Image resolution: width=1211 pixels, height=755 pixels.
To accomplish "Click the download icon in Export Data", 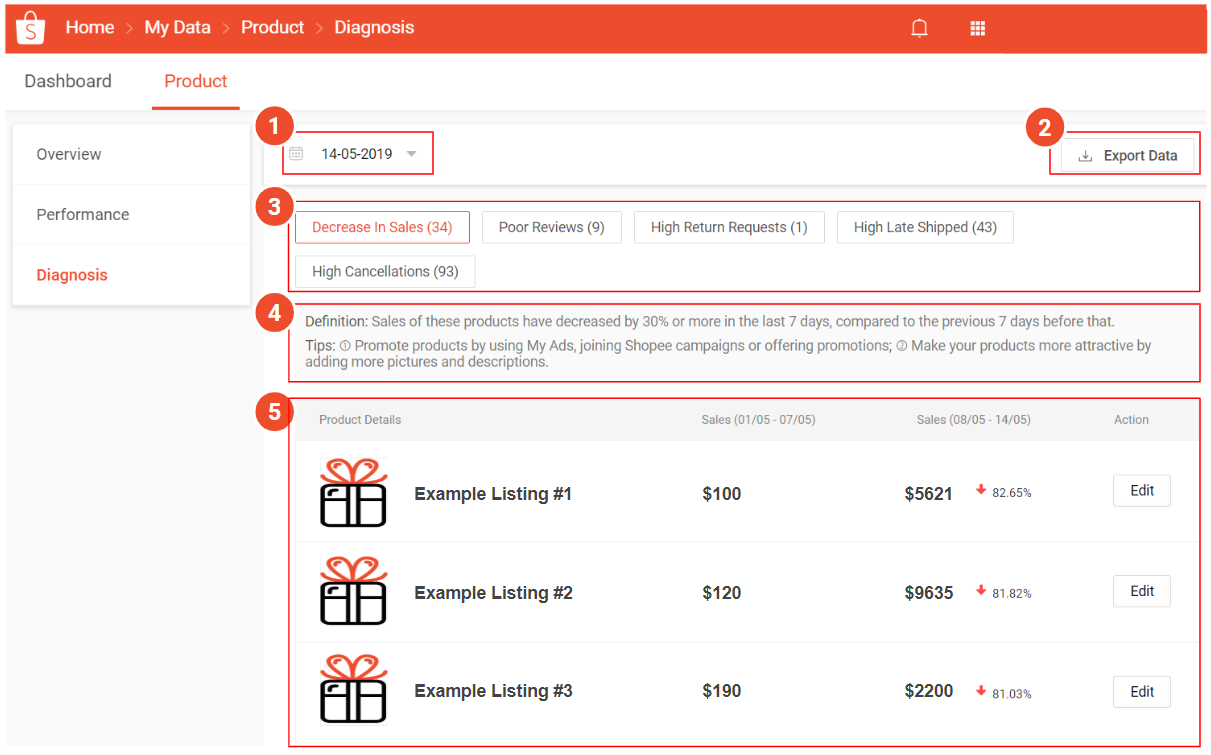I will [x=1085, y=156].
